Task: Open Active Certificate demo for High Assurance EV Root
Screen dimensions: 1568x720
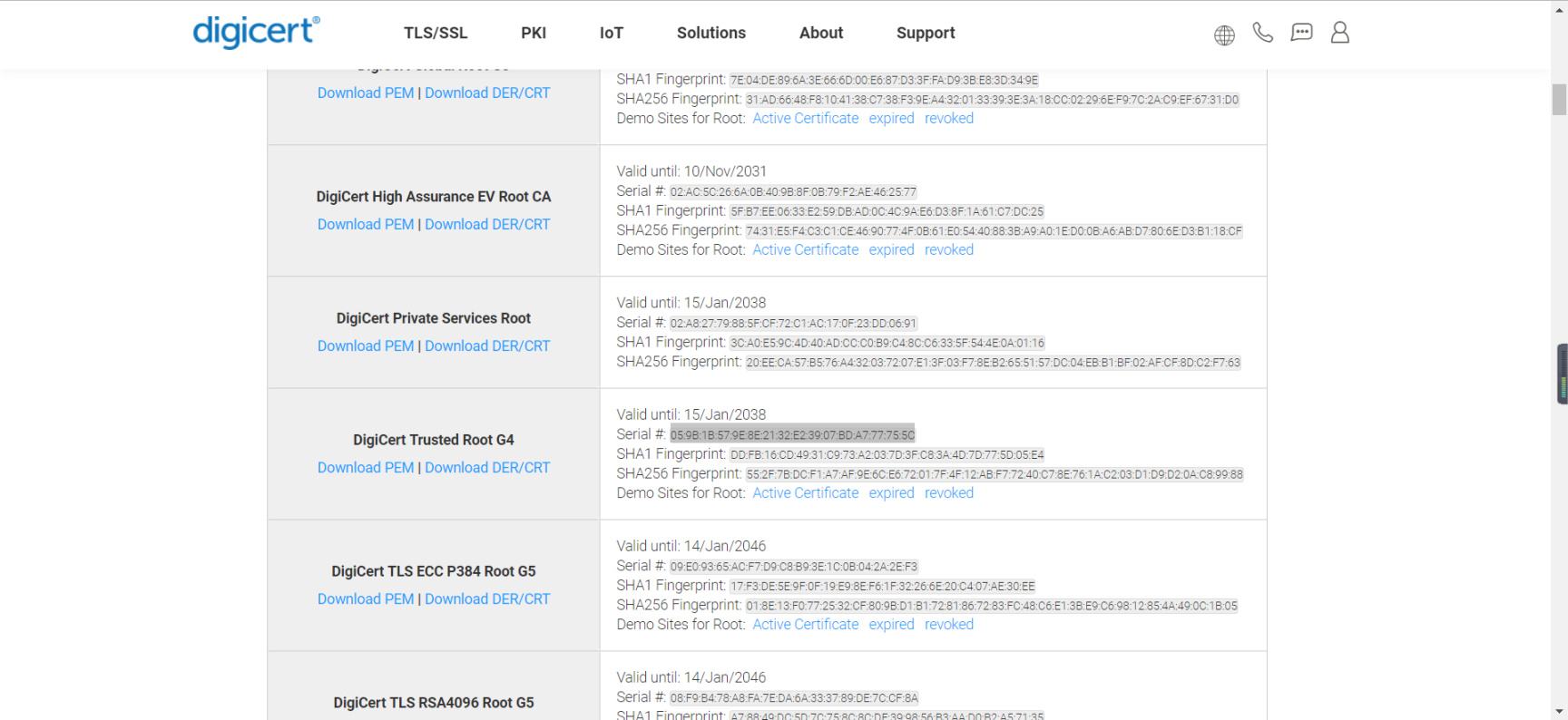Action: coord(806,249)
